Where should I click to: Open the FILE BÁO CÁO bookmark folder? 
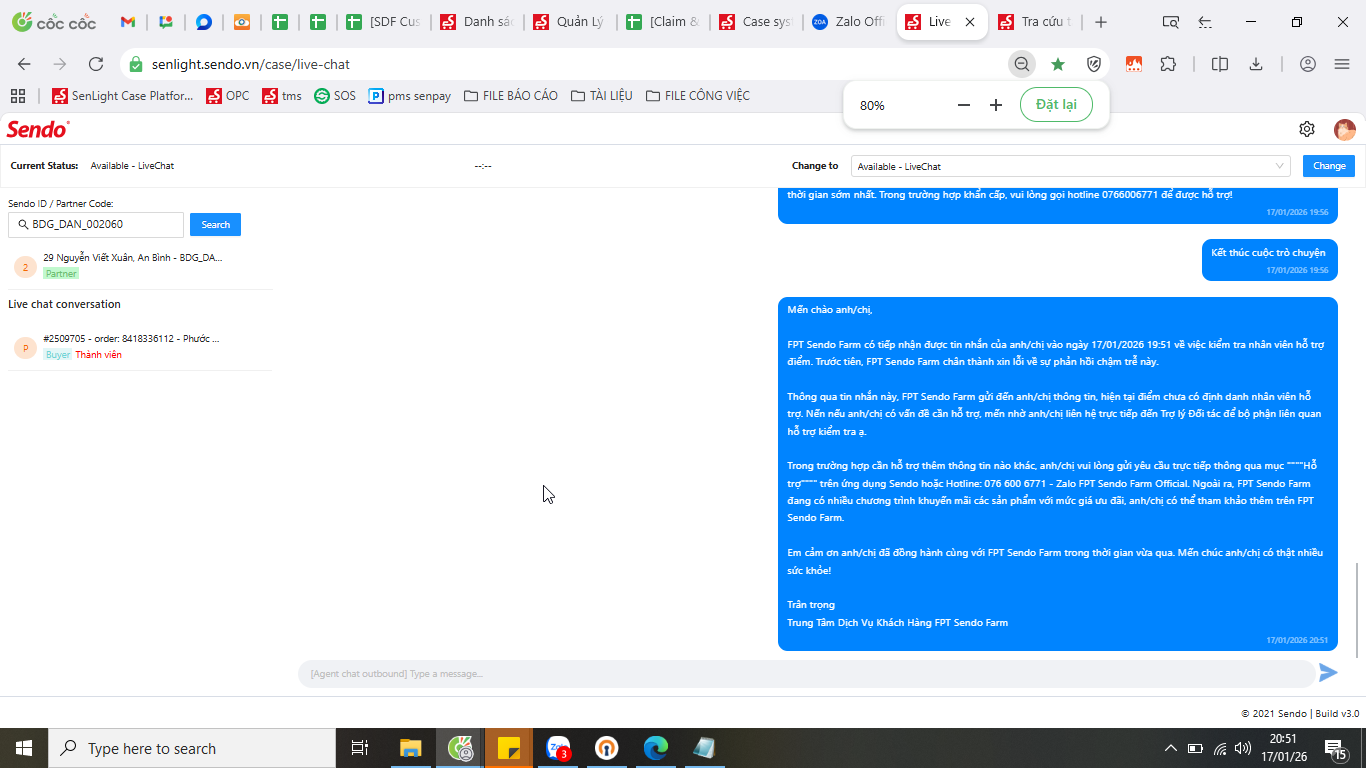pos(510,96)
